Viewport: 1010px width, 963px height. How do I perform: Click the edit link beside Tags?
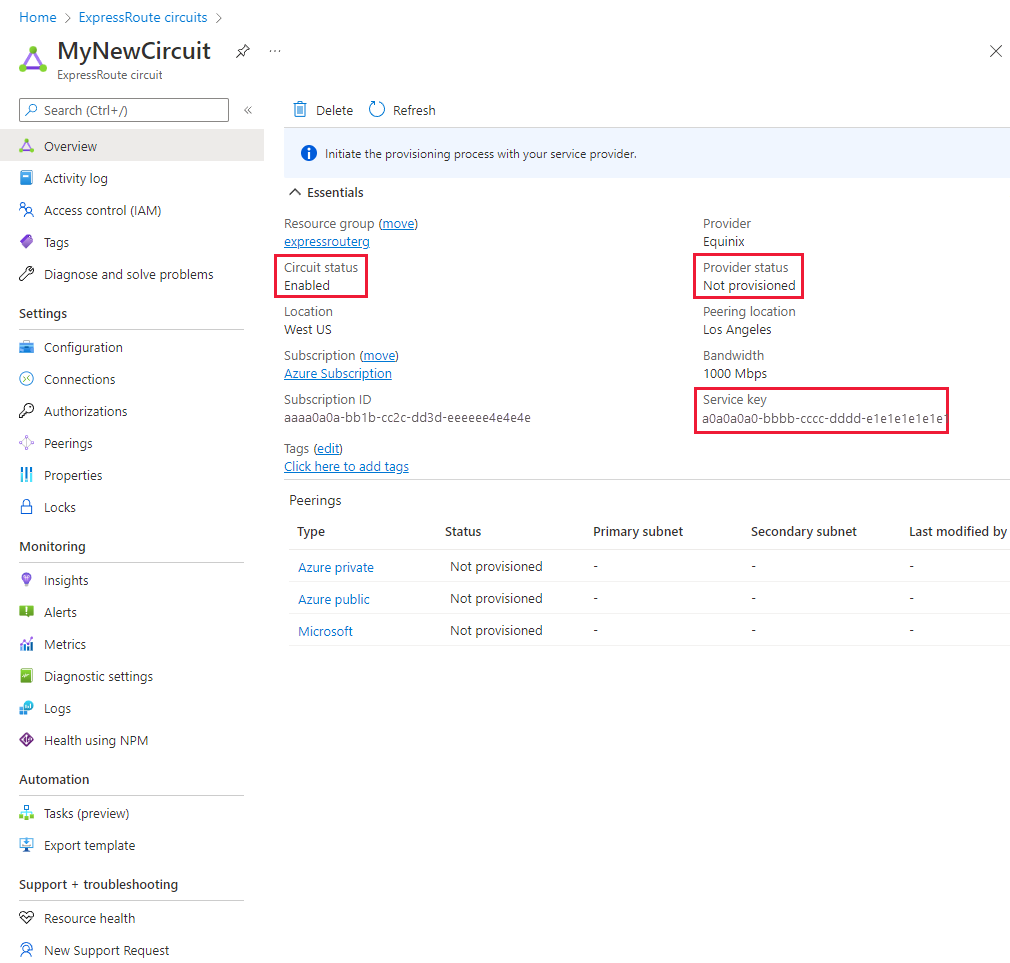[x=329, y=448]
